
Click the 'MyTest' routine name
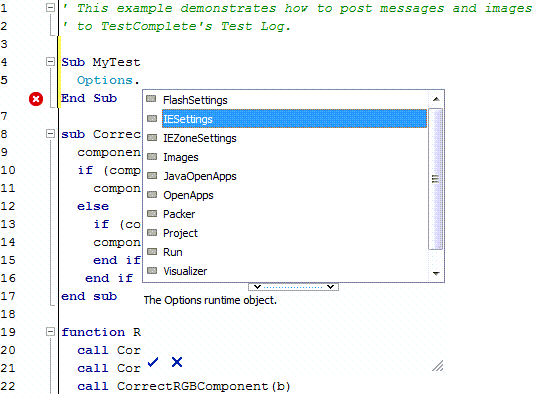tap(116, 62)
